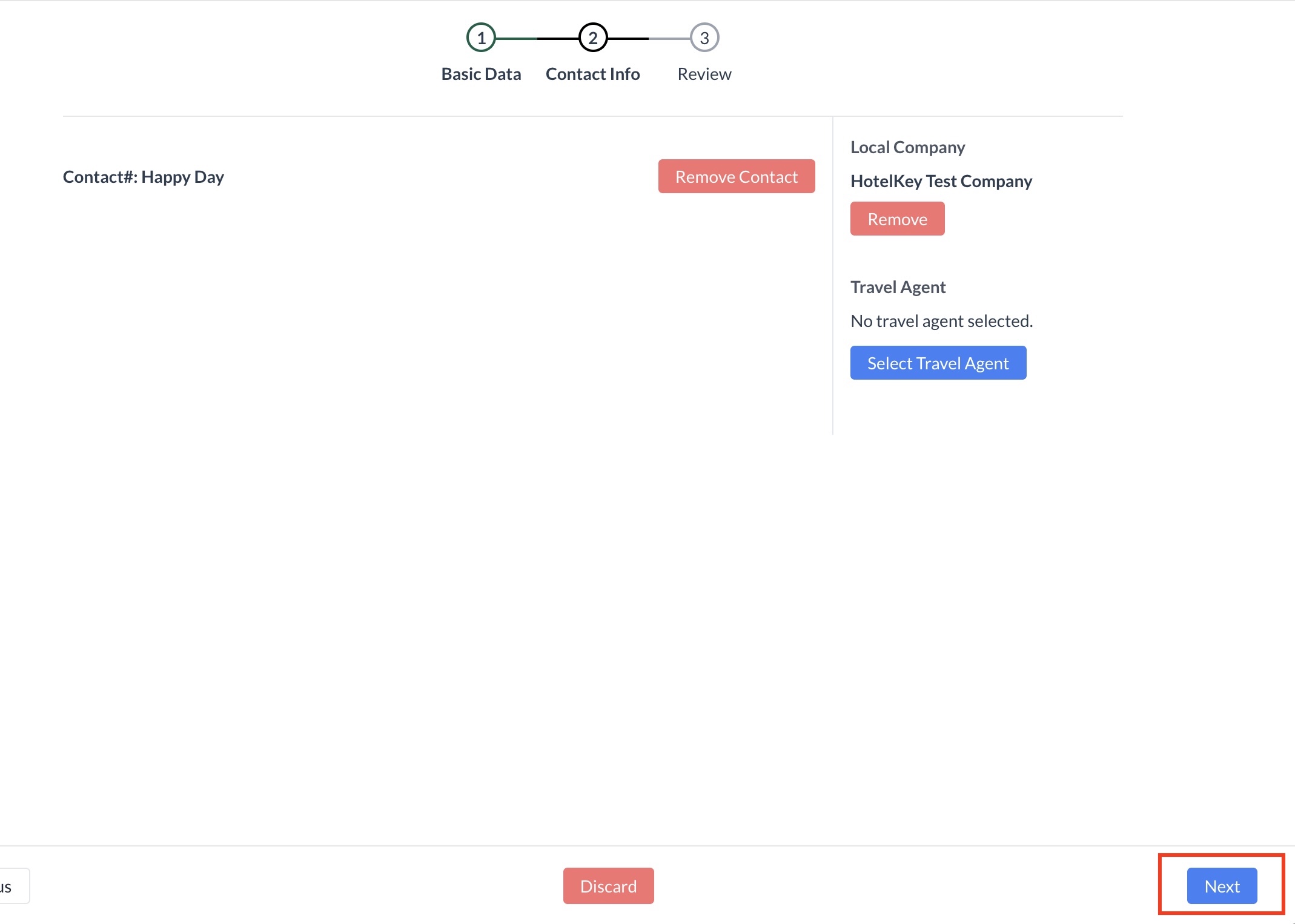1295x924 pixels.
Task: Click step 2 circle in wizard
Action: pos(592,38)
